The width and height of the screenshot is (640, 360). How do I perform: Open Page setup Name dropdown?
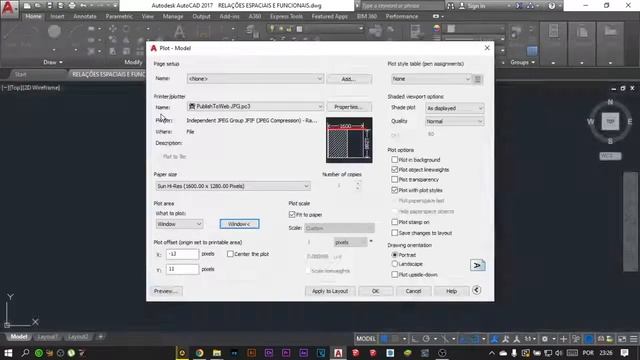tap(256, 78)
